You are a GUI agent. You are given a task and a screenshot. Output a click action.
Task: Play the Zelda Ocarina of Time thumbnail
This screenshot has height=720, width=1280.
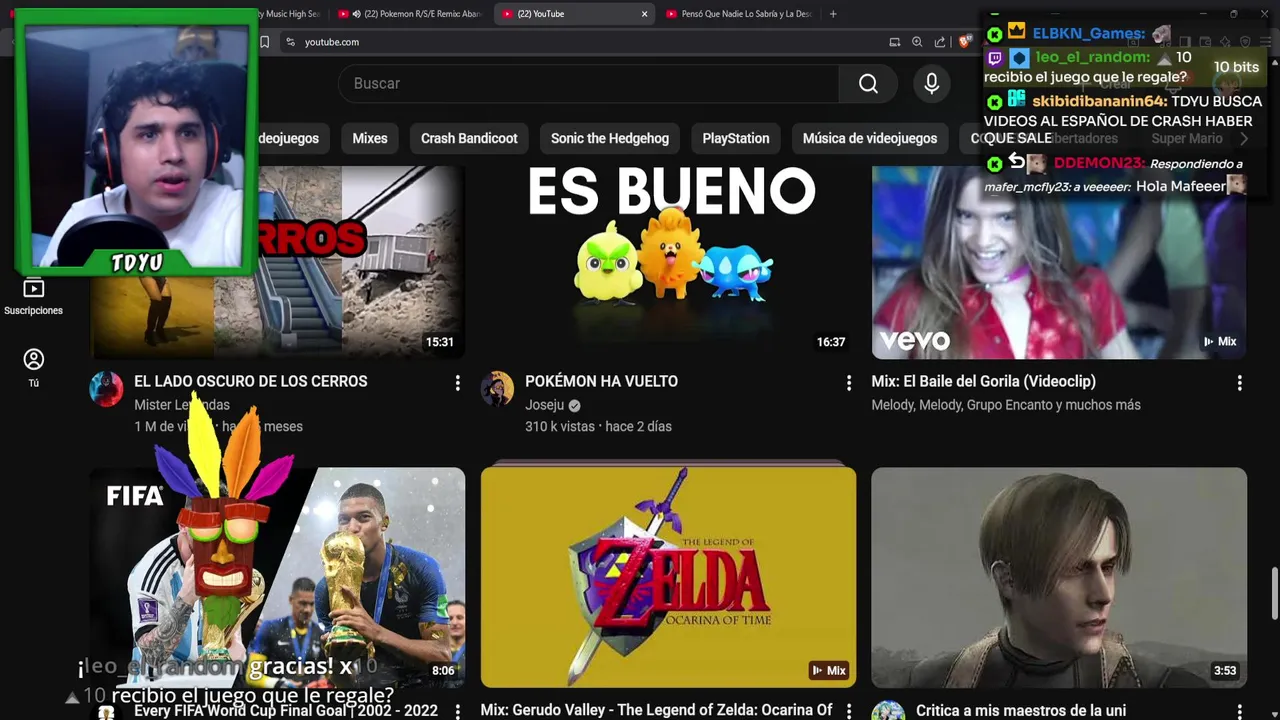pyautogui.click(x=668, y=577)
